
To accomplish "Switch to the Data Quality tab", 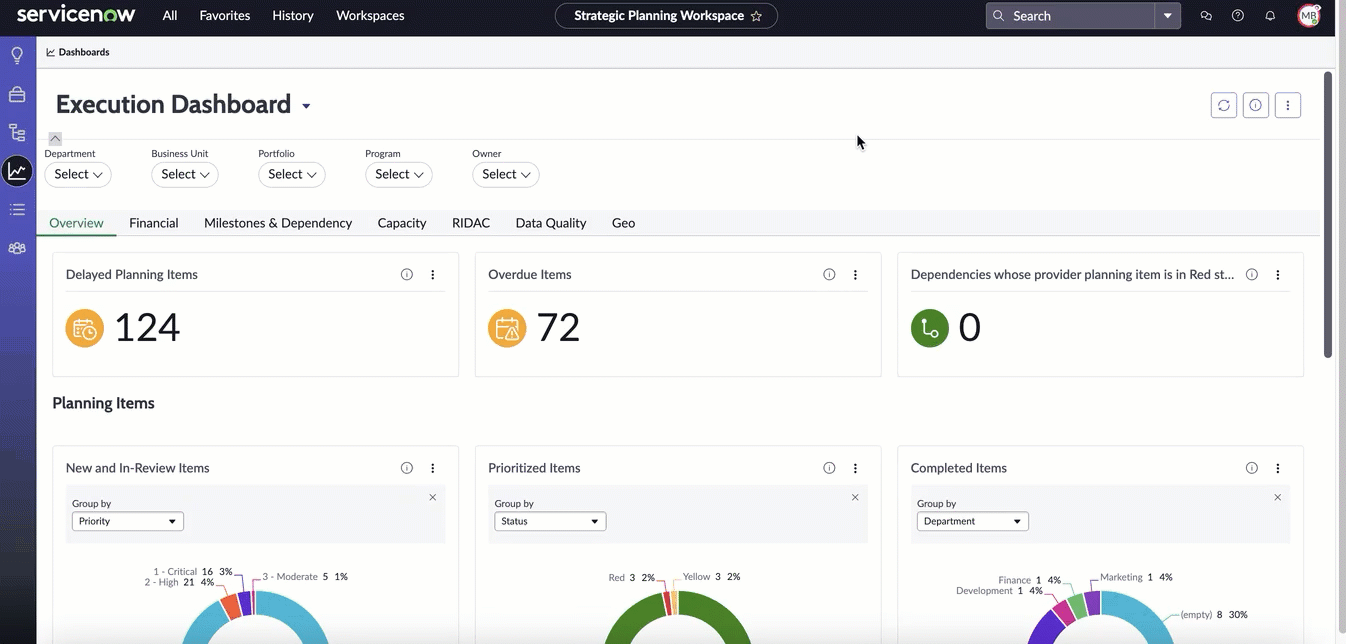I will (x=551, y=223).
